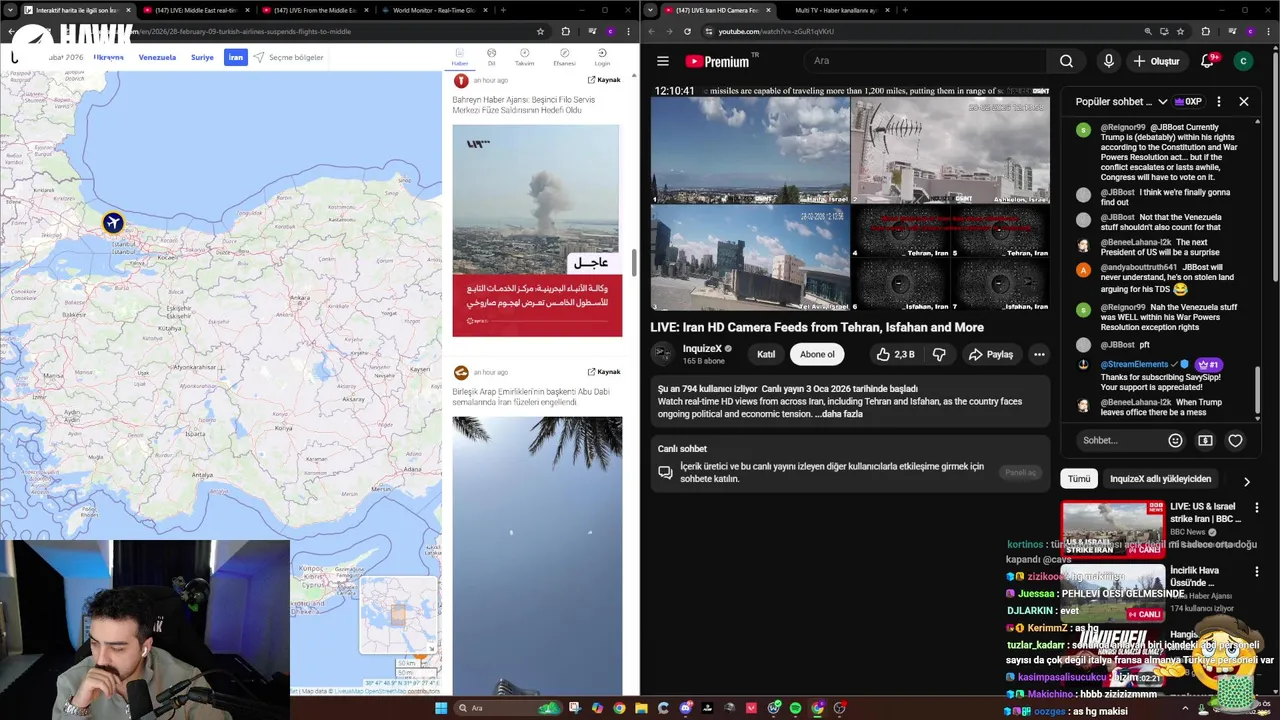Open tab search dropdown in YouTube window
This screenshot has height=720, width=1280.
tap(651, 10)
